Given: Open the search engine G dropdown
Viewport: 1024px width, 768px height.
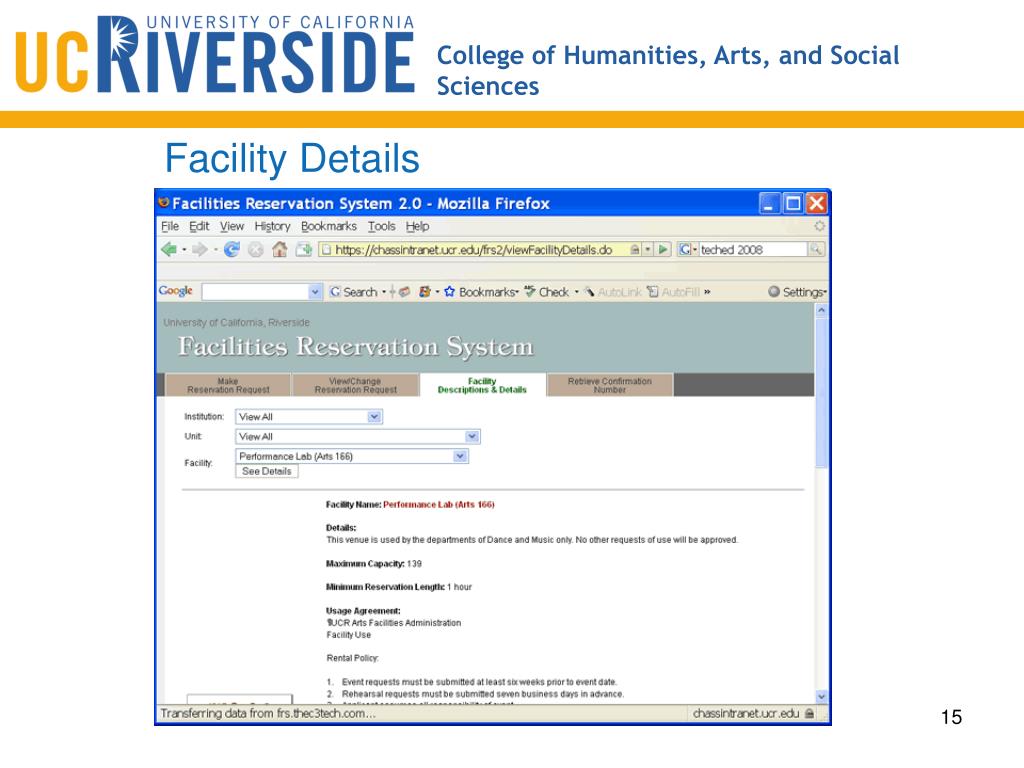Looking at the screenshot, I should (686, 249).
